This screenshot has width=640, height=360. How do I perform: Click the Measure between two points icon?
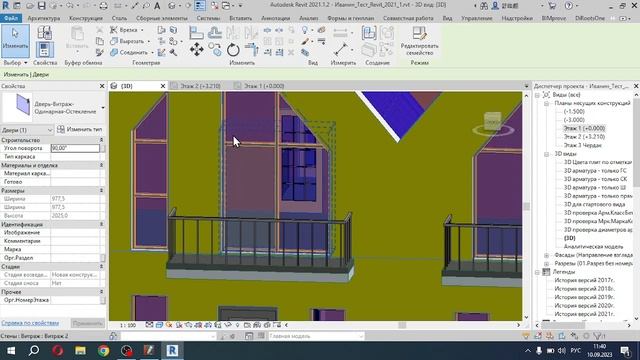(x=340, y=50)
